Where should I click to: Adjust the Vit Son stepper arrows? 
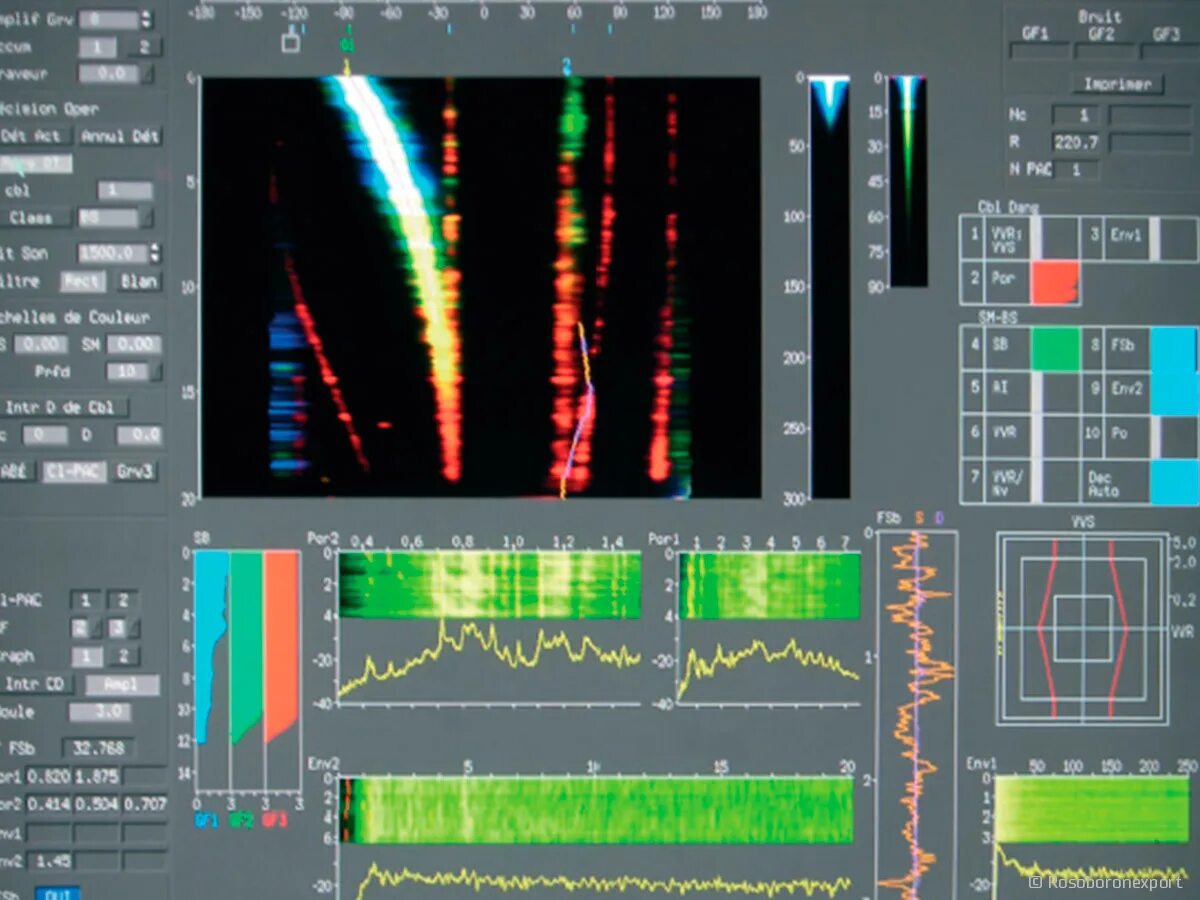click(154, 253)
